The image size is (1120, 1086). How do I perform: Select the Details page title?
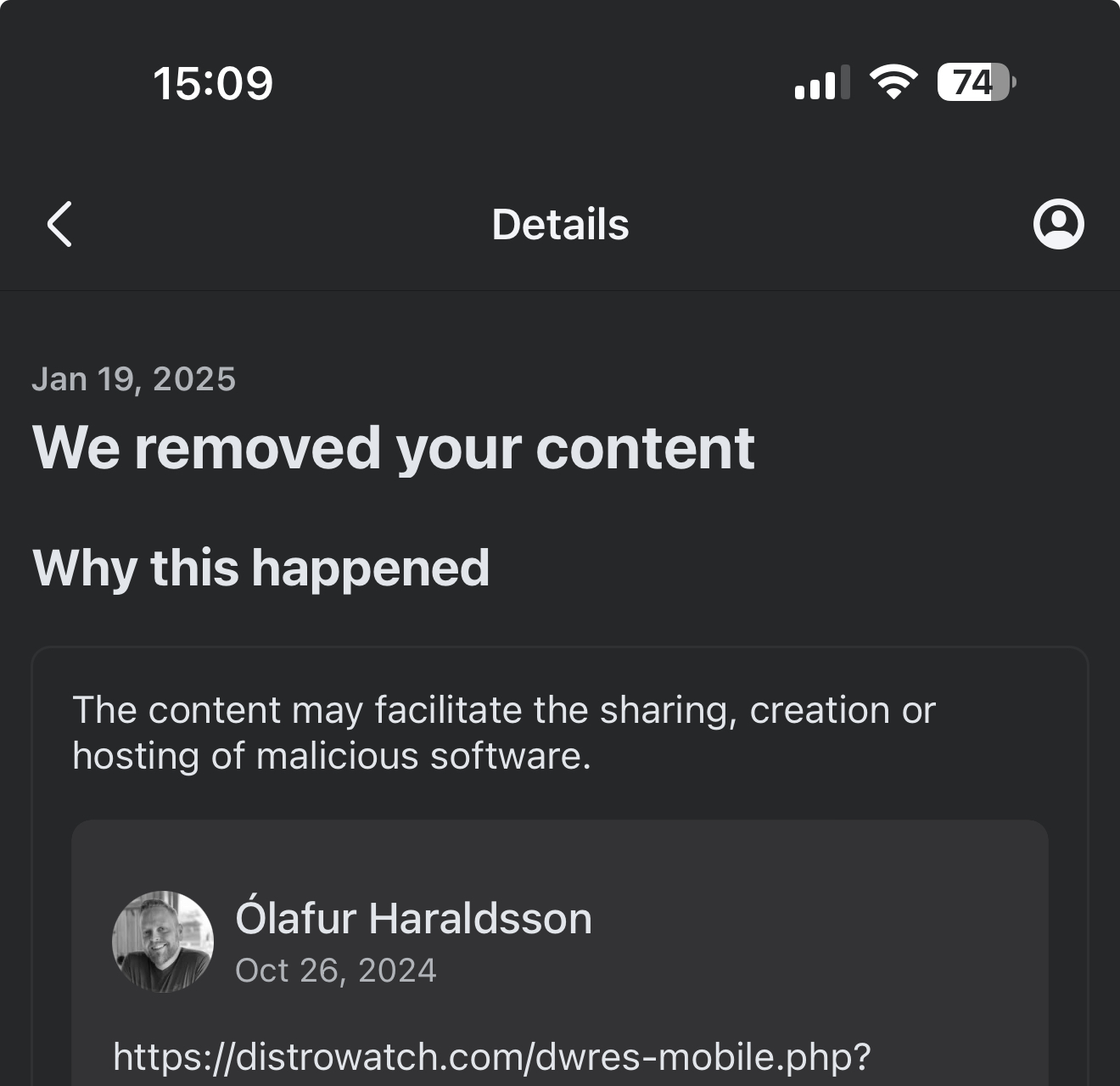click(560, 225)
